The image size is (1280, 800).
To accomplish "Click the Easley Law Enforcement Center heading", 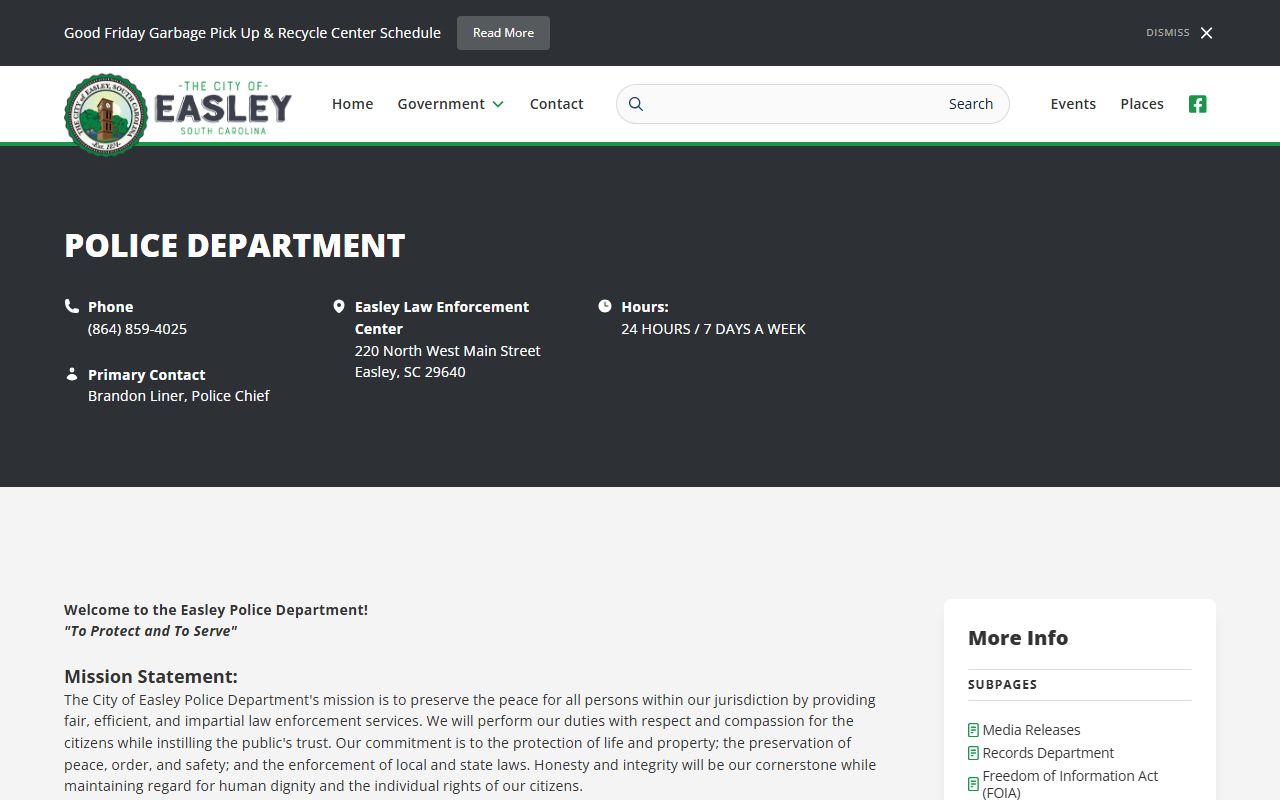I will (442, 318).
